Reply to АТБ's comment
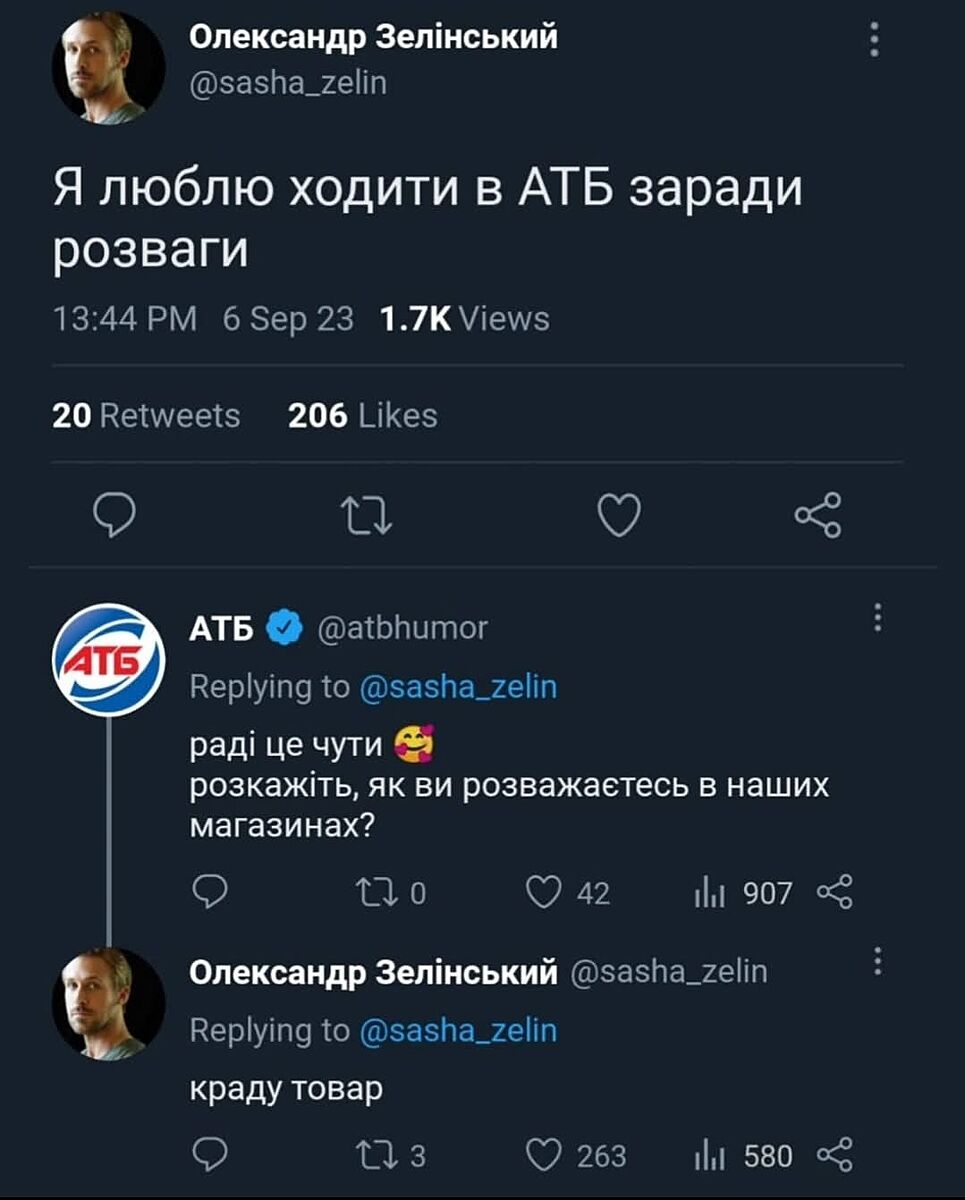 [209, 891]
